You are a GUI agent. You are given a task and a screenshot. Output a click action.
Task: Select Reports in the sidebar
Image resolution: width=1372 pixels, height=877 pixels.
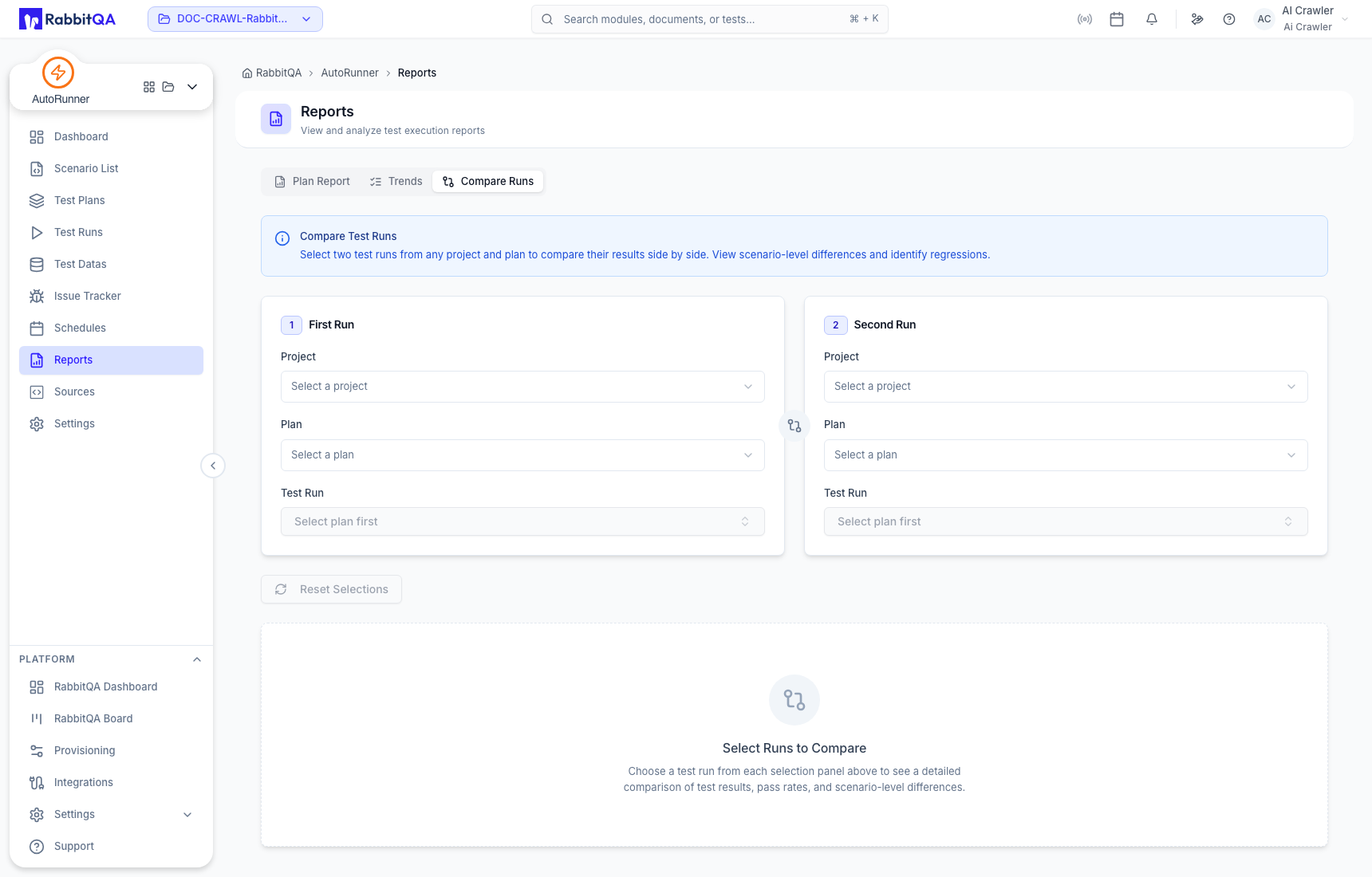[111, 360]
